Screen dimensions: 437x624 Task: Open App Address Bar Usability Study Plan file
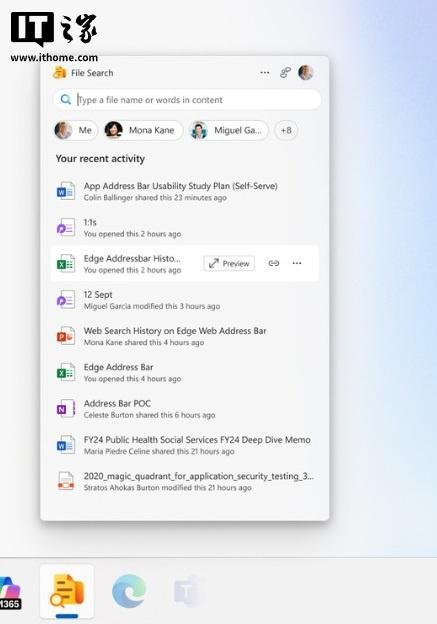coord(180,186)
